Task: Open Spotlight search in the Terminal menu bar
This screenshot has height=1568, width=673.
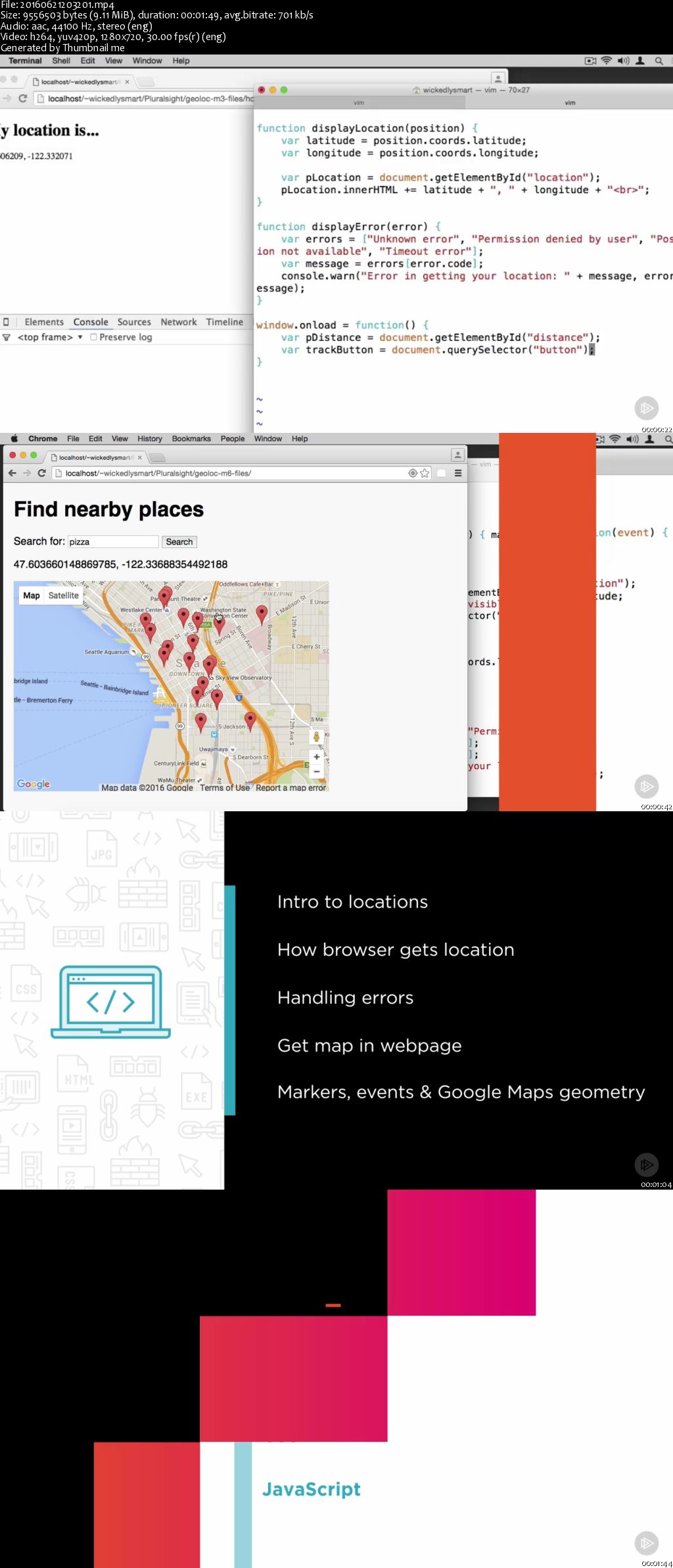Action: 659,61
